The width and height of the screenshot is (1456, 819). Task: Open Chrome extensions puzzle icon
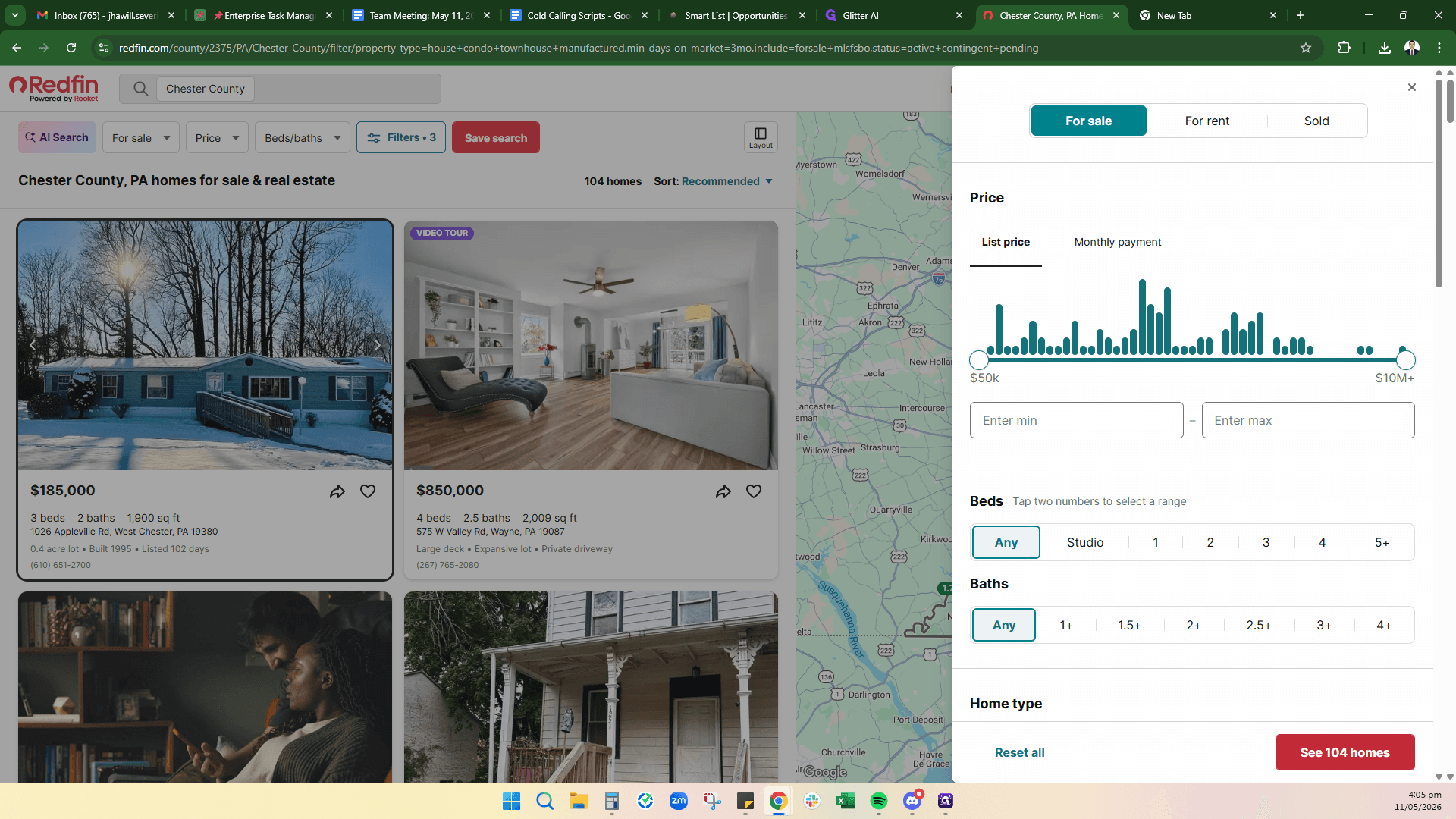1344,48
